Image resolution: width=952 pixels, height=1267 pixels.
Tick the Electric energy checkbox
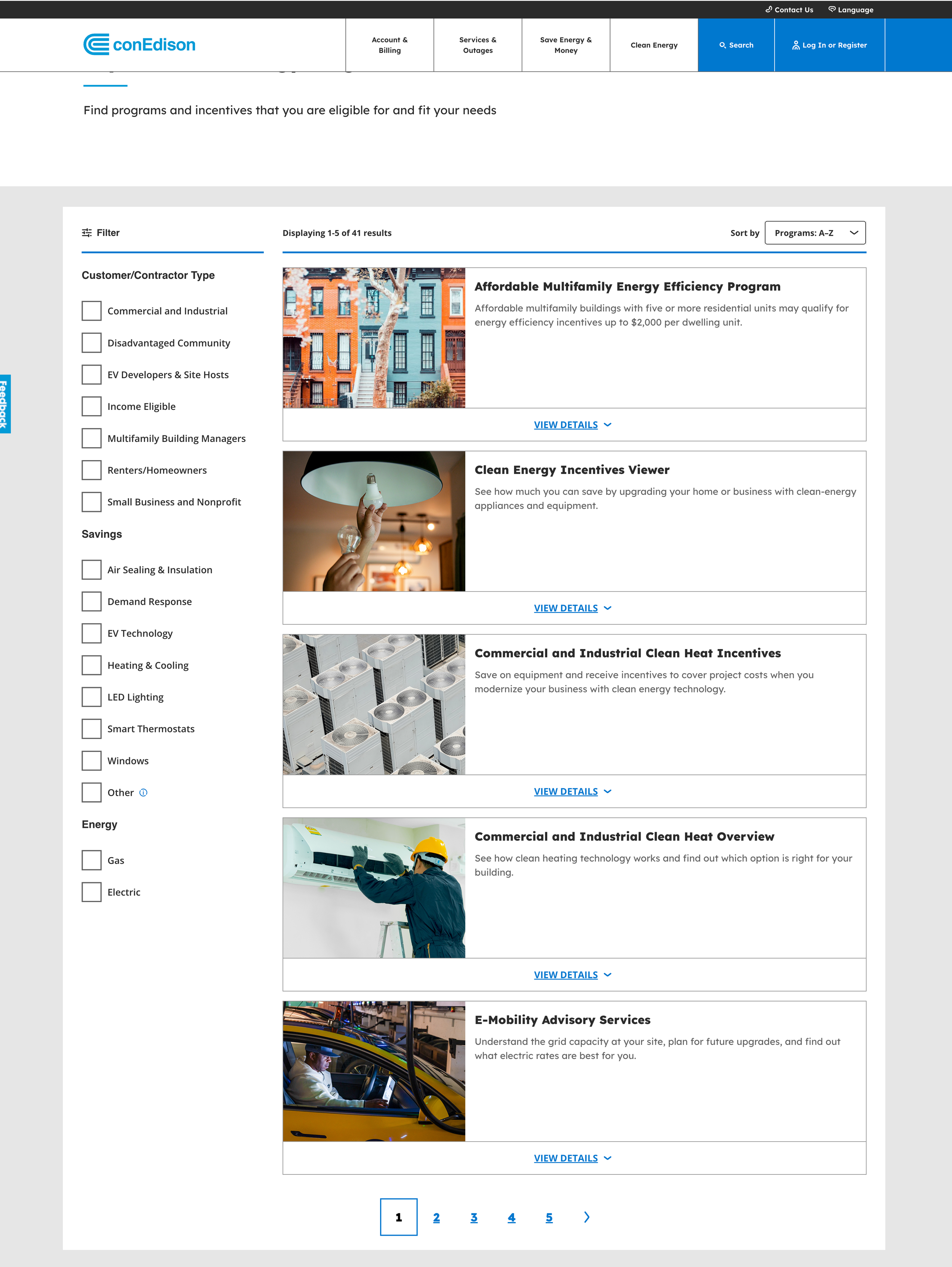pos(92,893)
